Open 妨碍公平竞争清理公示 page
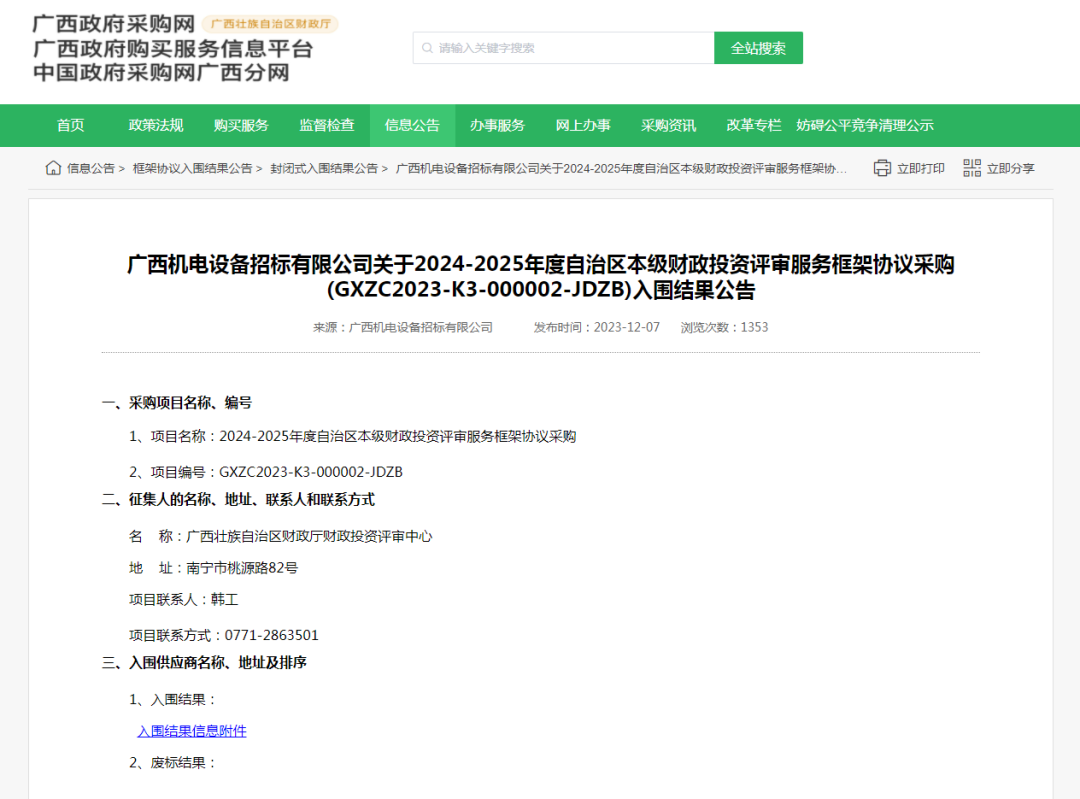The height and width of the screenshot is (799, 1080). 864,125
